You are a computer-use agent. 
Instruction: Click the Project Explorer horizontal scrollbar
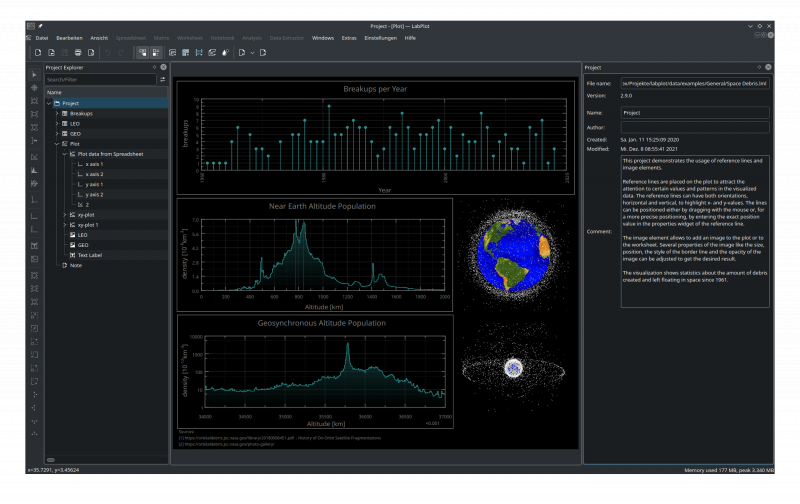pos(51,460)
